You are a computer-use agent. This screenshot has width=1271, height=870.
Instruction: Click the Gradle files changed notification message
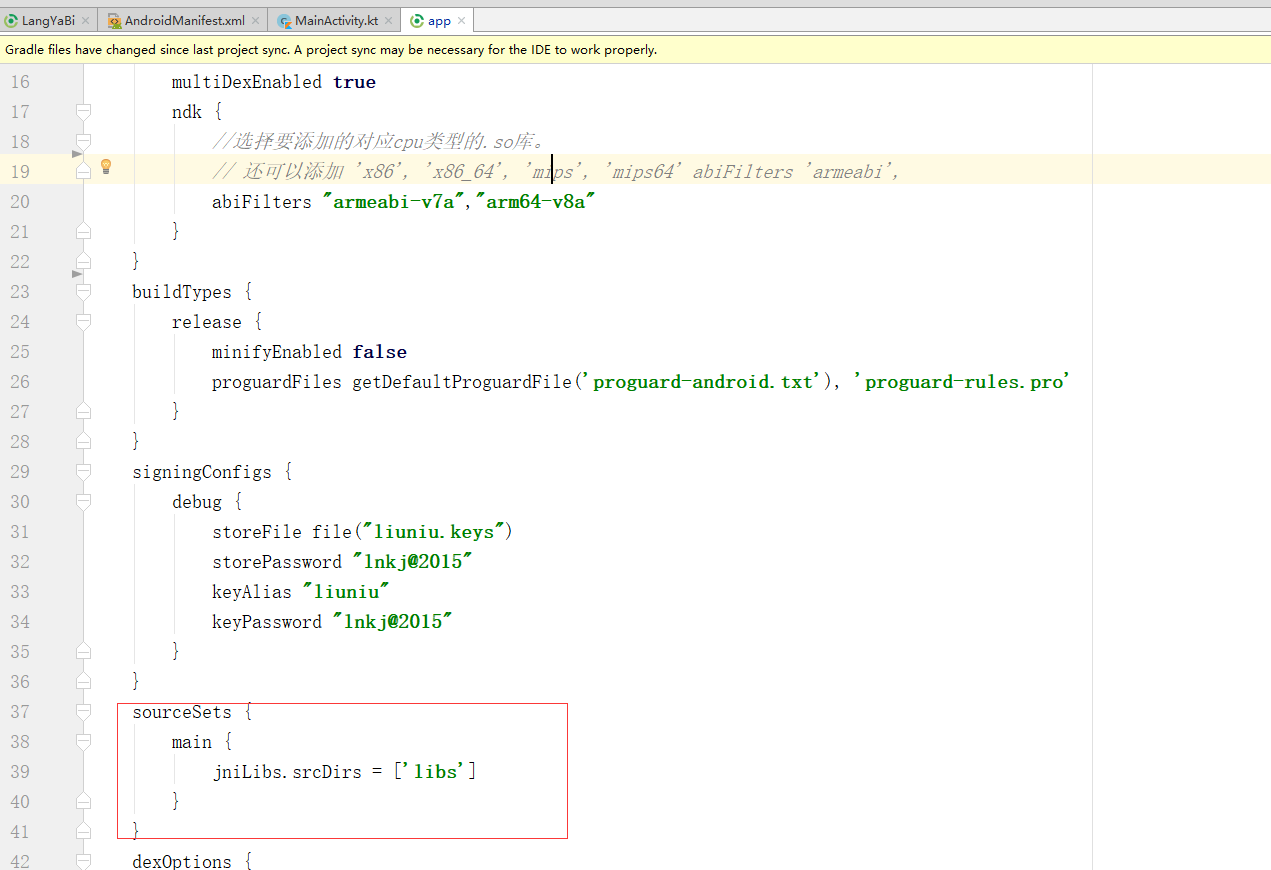coord(331,49)
